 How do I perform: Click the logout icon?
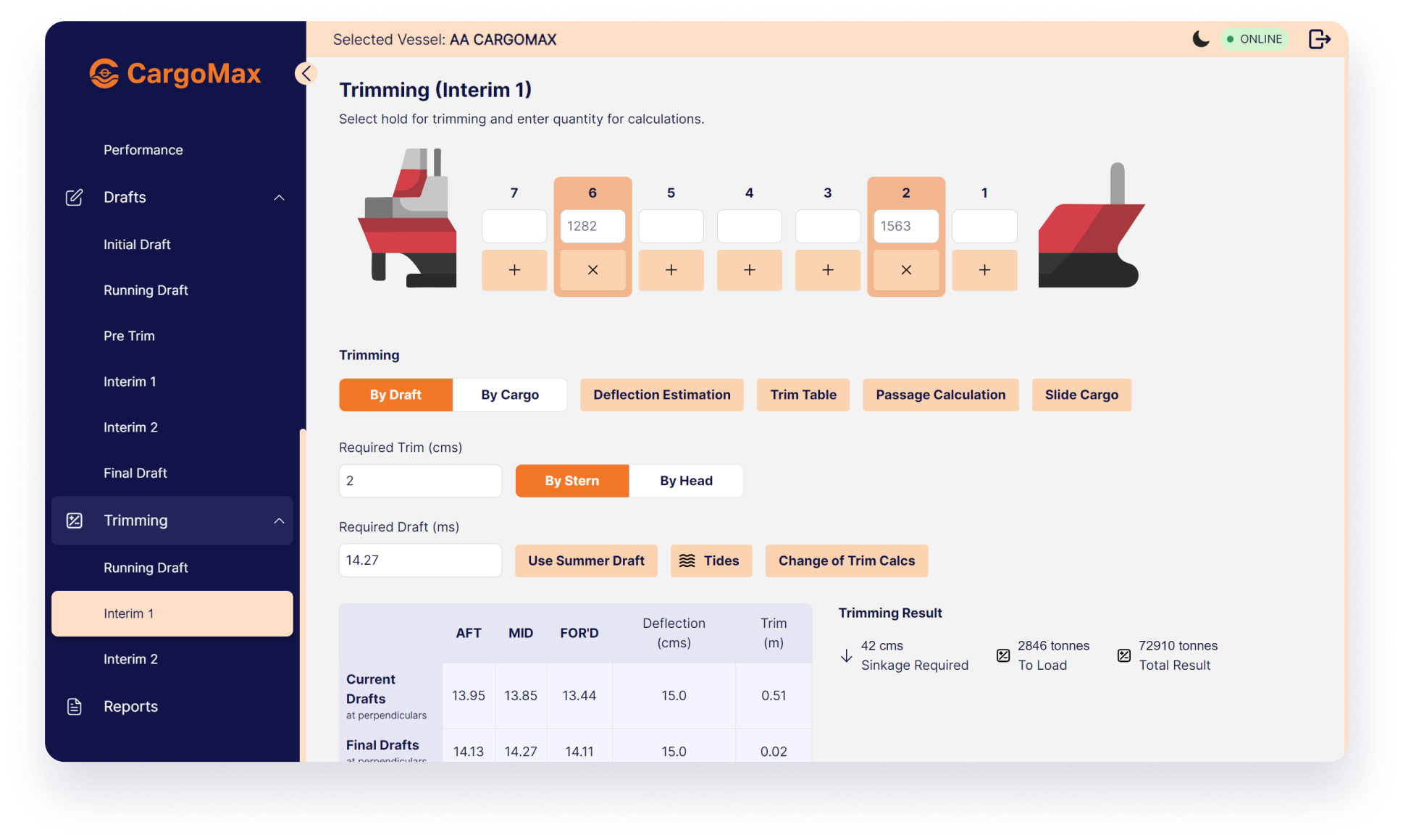[1319, 39]
